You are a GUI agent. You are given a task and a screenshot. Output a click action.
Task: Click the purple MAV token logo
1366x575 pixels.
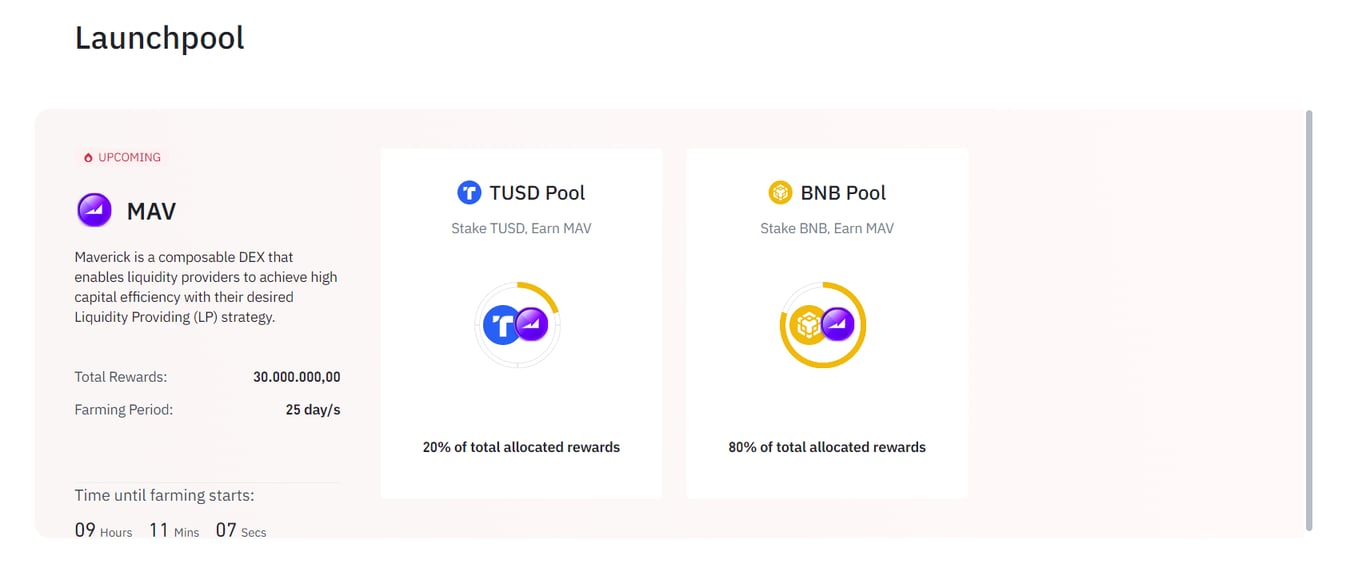[95, 211]
